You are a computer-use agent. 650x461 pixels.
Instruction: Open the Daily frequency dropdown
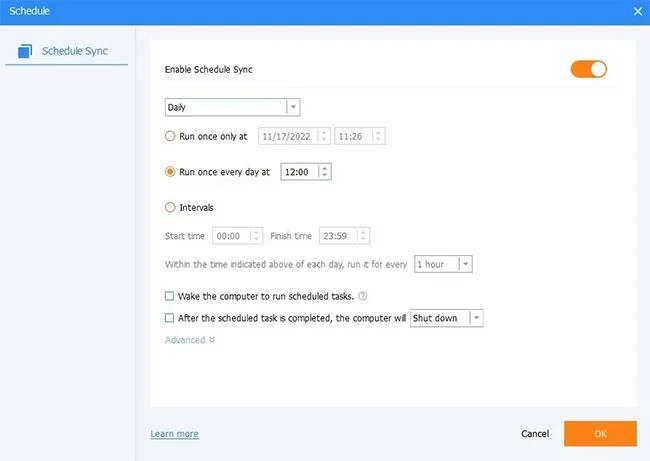[x=232, y=107]
